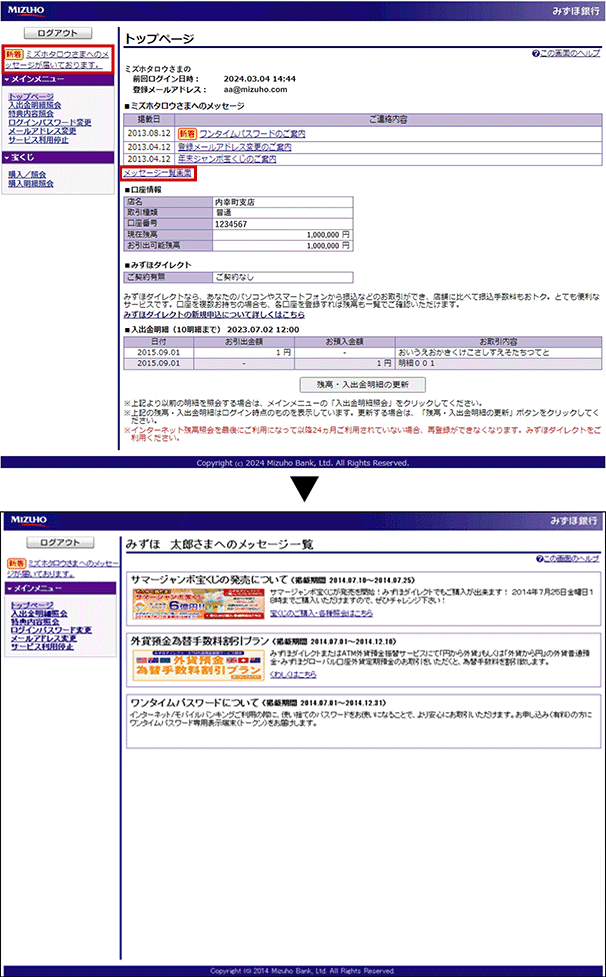Click MIZUHO logo on the メッセージ一覧 screen

click(x=29, y=520)
